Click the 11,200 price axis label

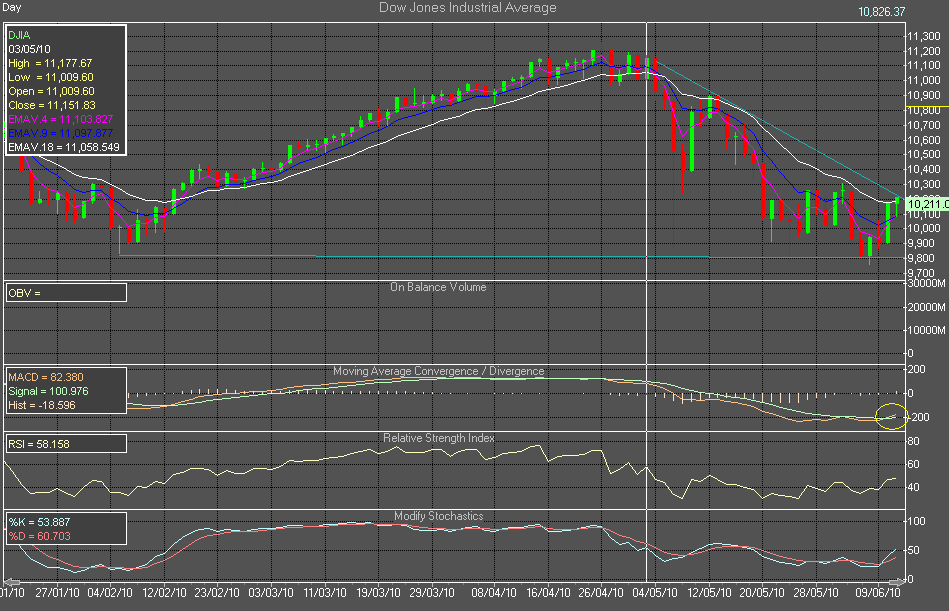pos(924,51)
